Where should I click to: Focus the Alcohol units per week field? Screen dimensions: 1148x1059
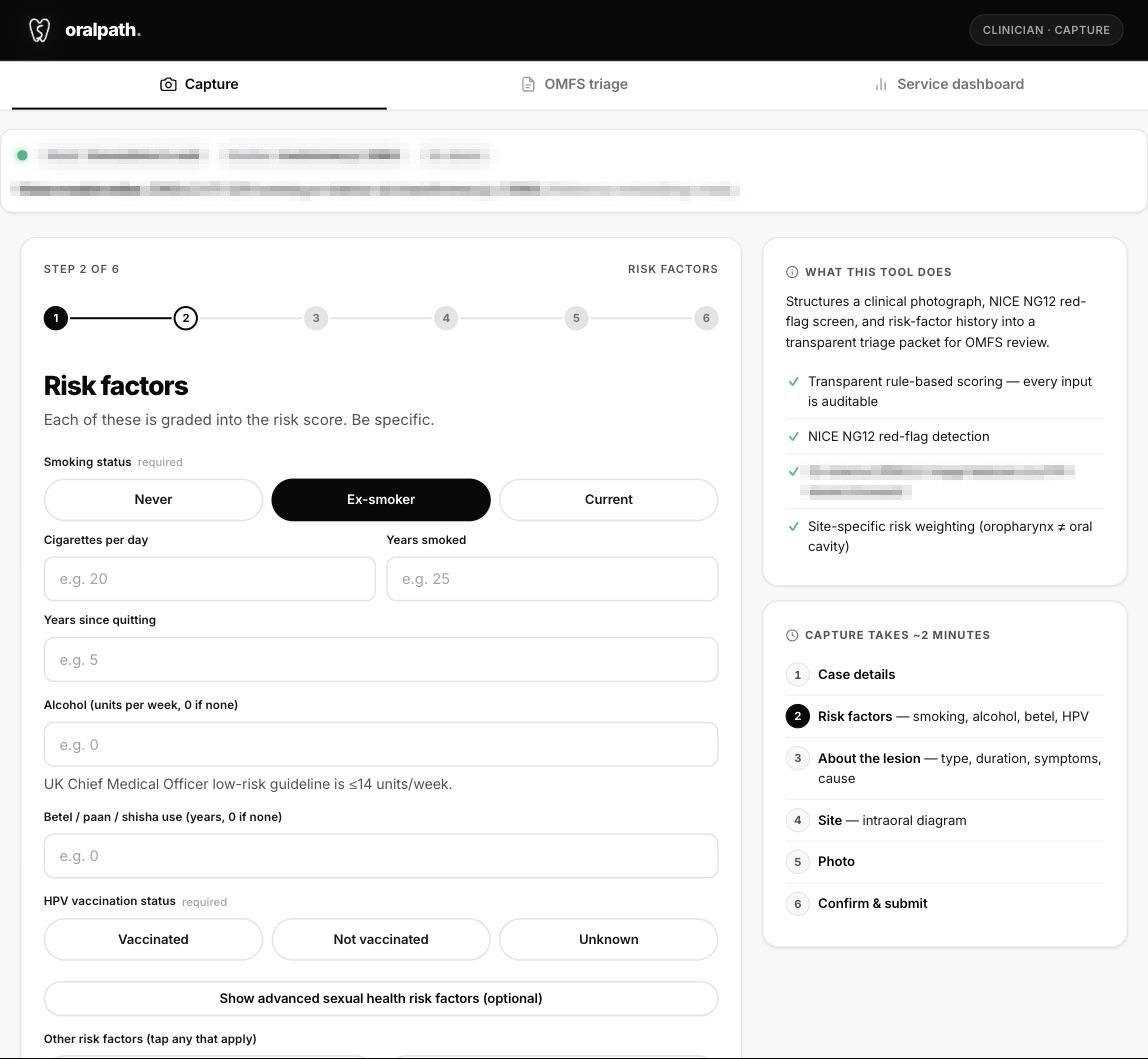pos(381,745)
